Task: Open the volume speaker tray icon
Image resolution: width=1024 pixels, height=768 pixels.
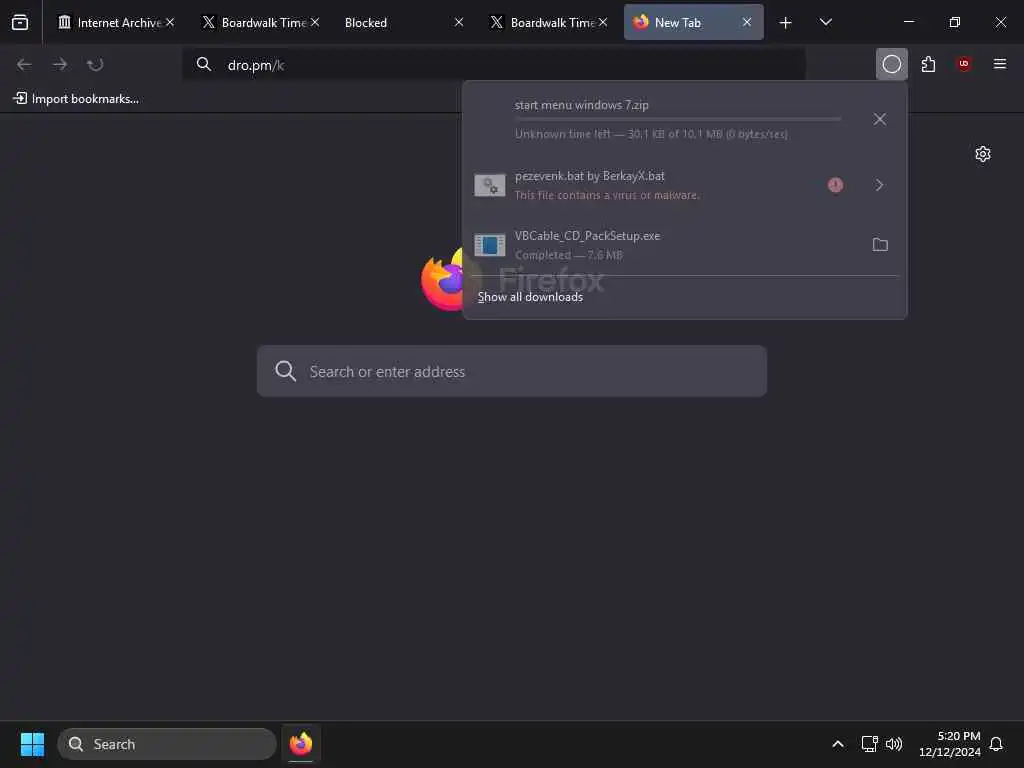Action: click(x=894, y=744)
